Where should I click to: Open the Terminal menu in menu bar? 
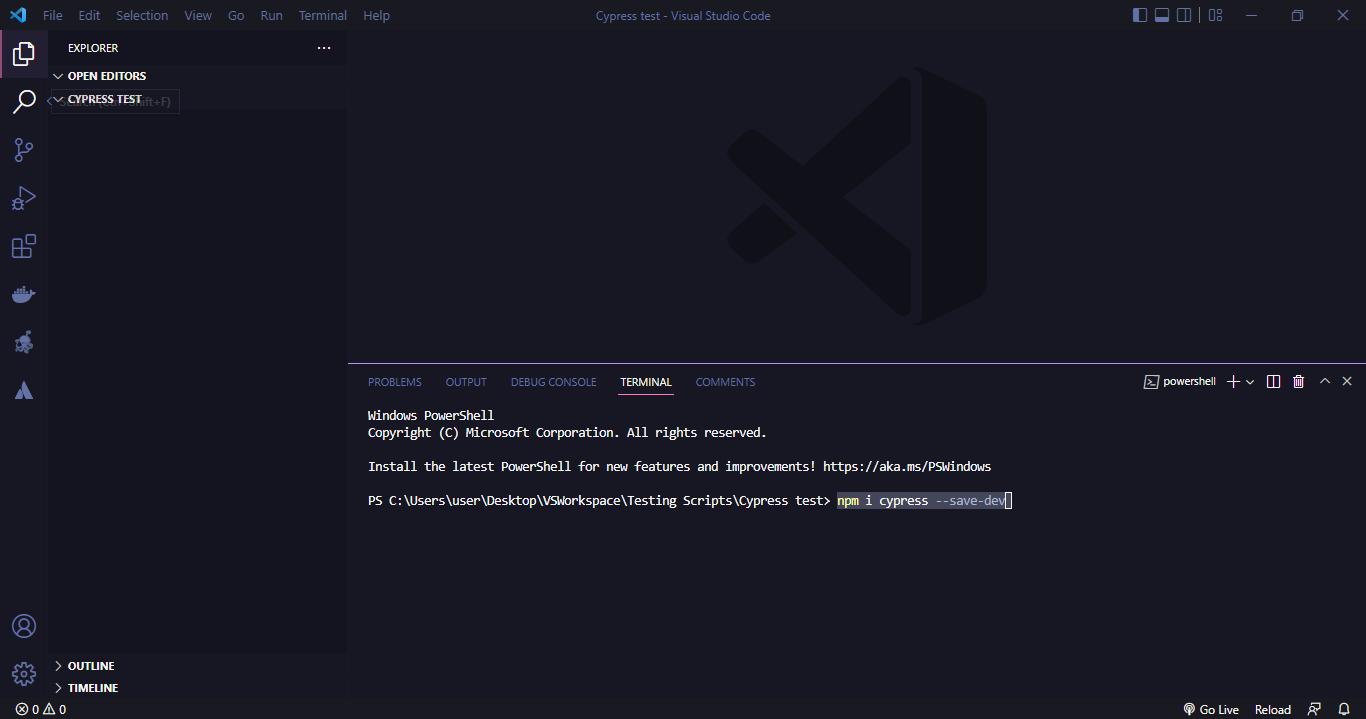click(x=322, y=15)
